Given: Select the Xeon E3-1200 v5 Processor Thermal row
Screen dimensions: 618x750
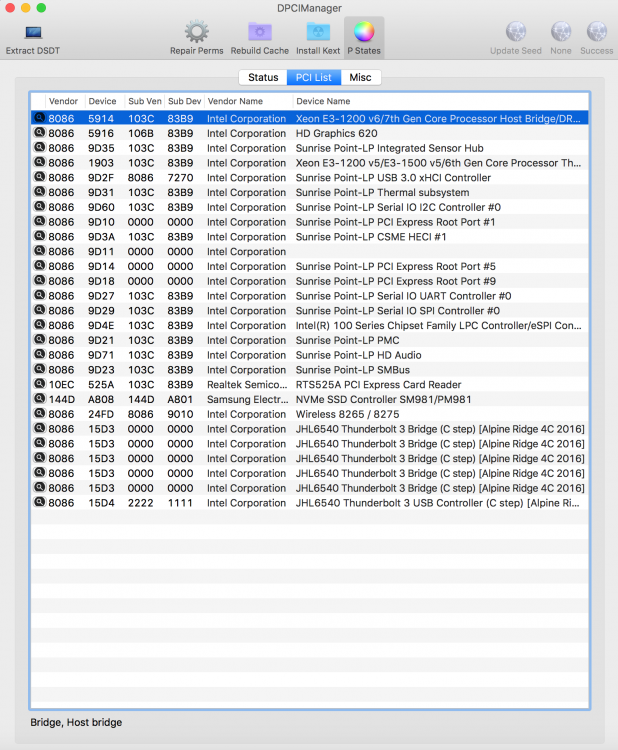Looking at the screenshot, I should pos(310,163).
